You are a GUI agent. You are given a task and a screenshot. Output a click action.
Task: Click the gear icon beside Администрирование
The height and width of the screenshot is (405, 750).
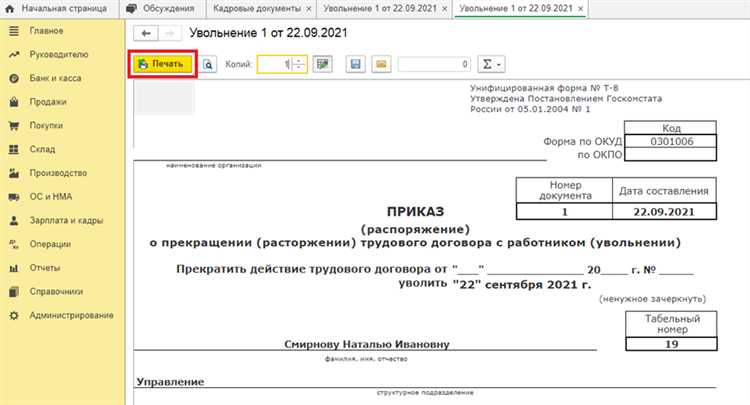(14, 315)
